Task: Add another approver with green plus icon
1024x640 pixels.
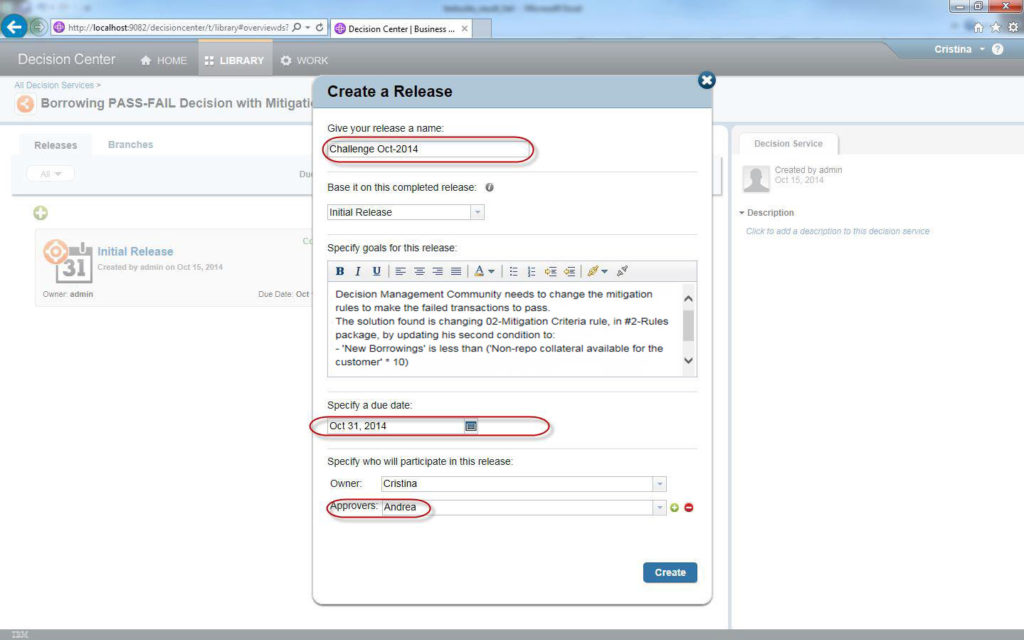Action: click(x=674, y=508)
